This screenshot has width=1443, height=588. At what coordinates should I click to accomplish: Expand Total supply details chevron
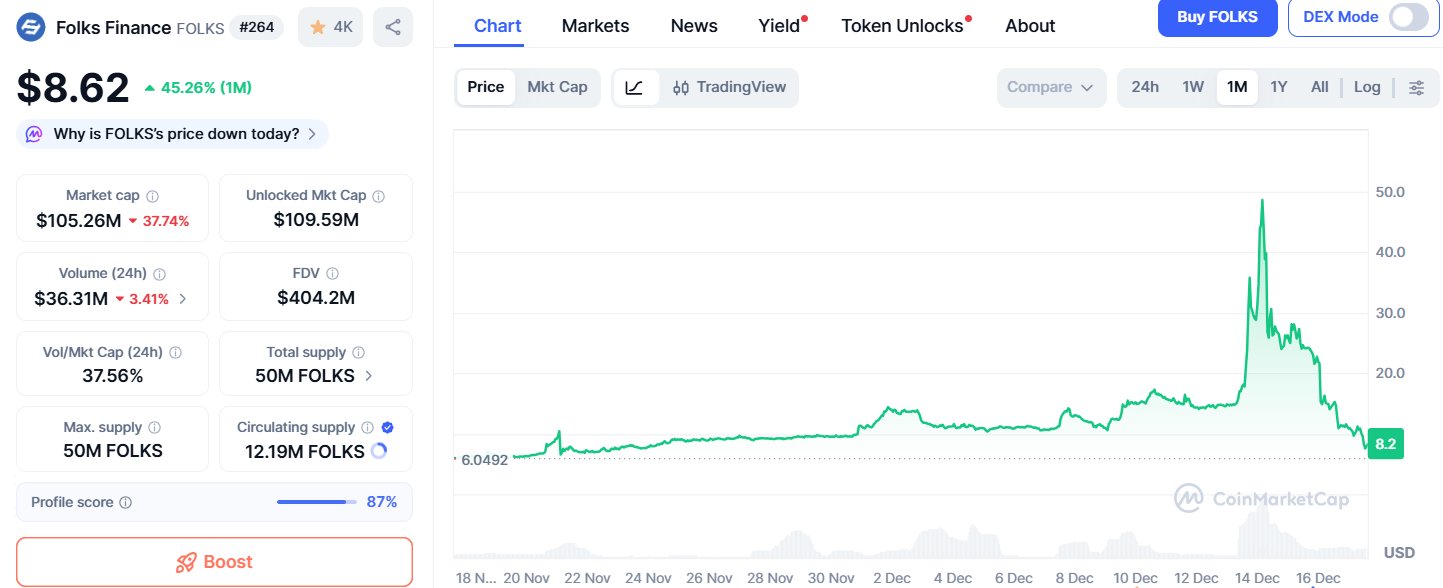tap(369, 376)
